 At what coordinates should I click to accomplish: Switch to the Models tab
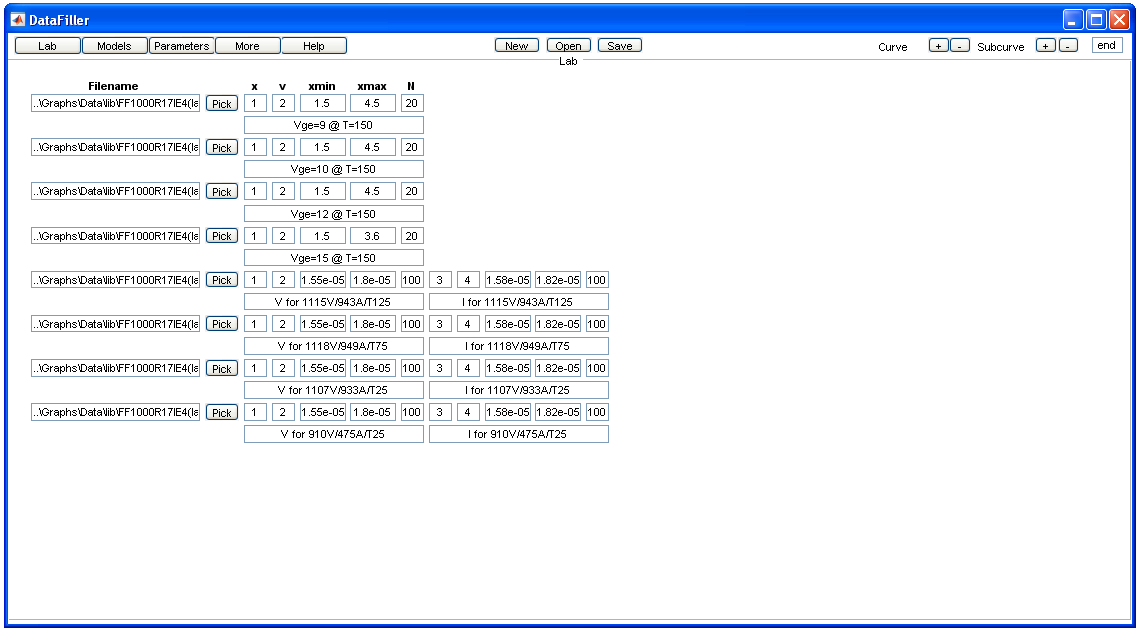[114, 46]
